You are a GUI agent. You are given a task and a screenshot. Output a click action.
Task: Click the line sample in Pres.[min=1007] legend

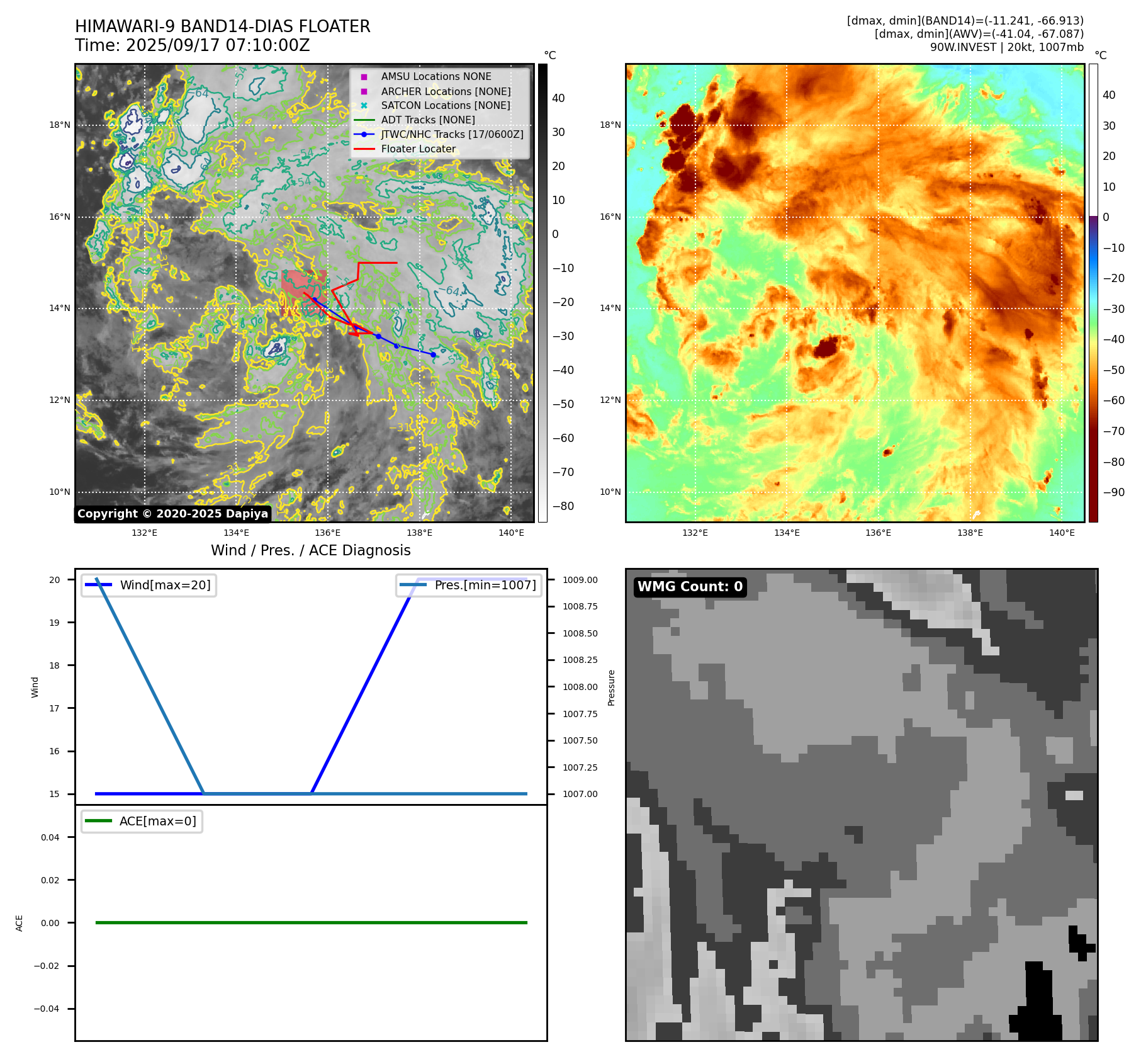coord(413,586)
